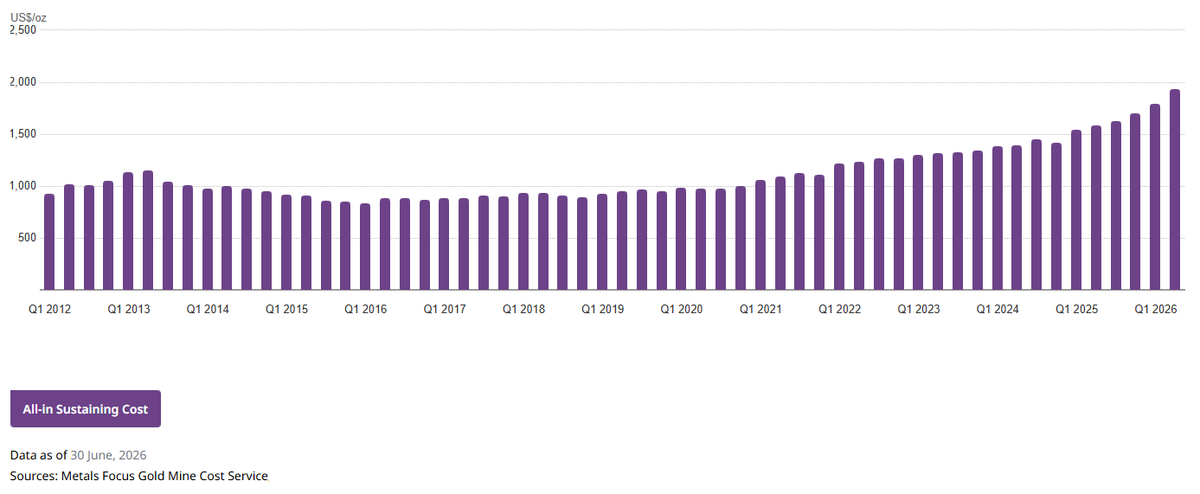The width and height of the screenshot is (1200, 494).
Task: Click the Q1 2021 axis label
Action: point(760,310)
